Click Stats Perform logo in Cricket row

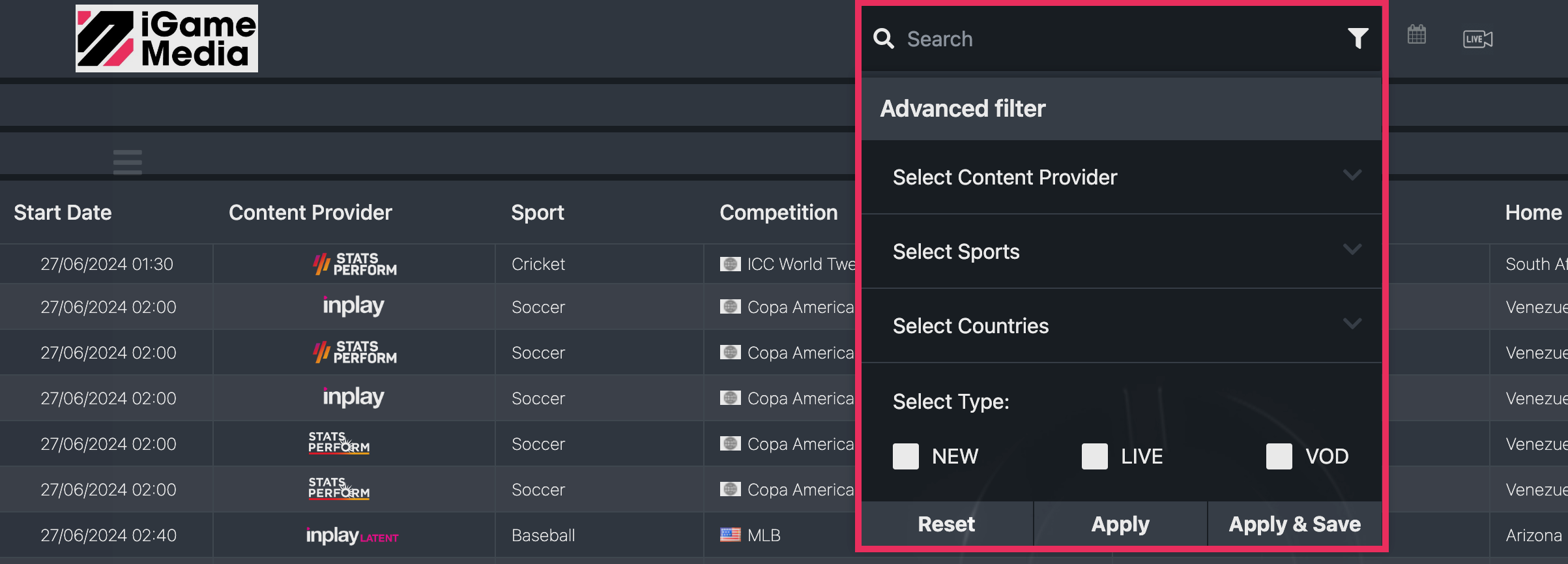tap(355, 264)
